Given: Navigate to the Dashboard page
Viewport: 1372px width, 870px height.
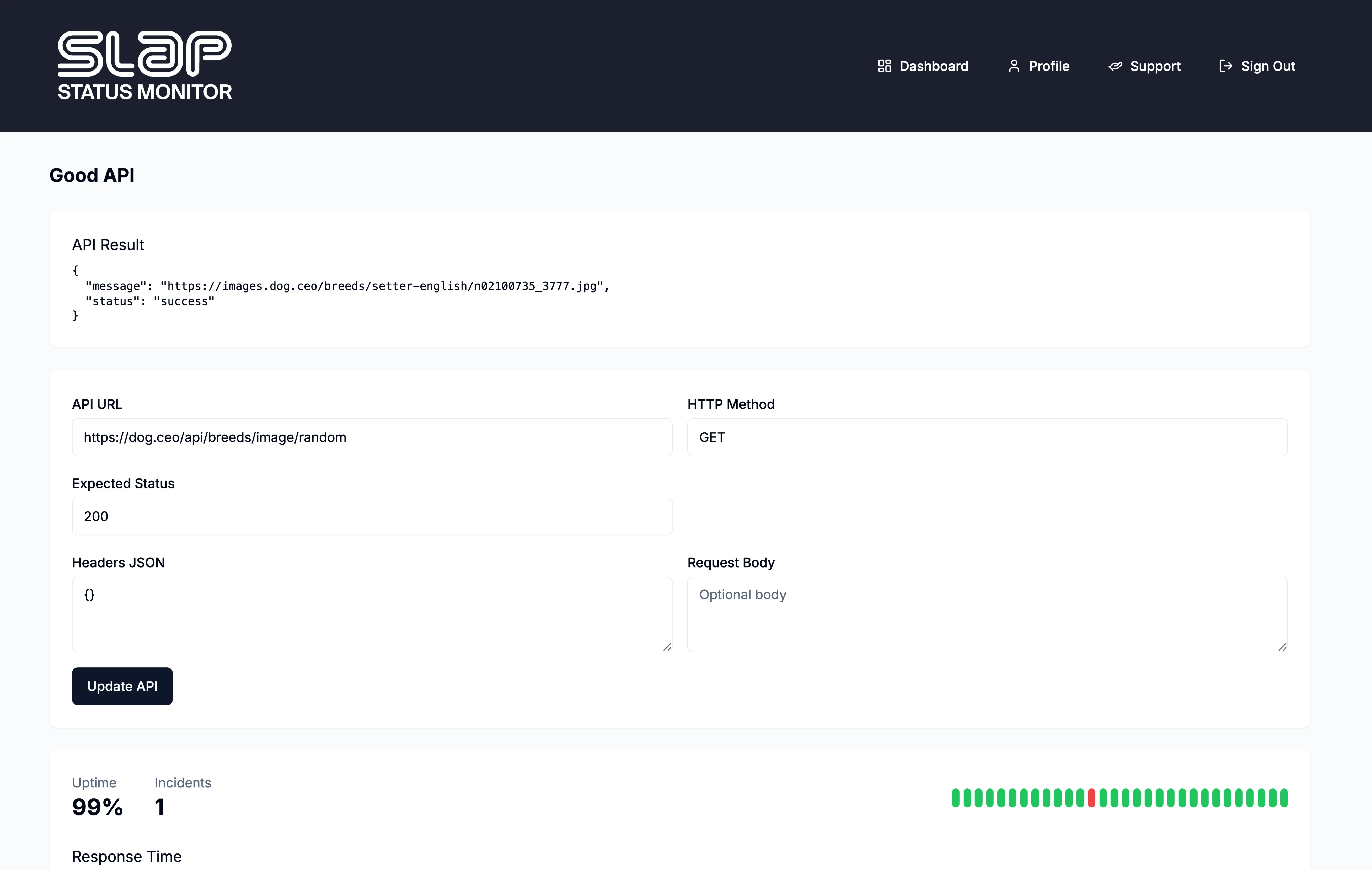Looking at the screenshot, I should pyautogui.click(x=933, y=66).
